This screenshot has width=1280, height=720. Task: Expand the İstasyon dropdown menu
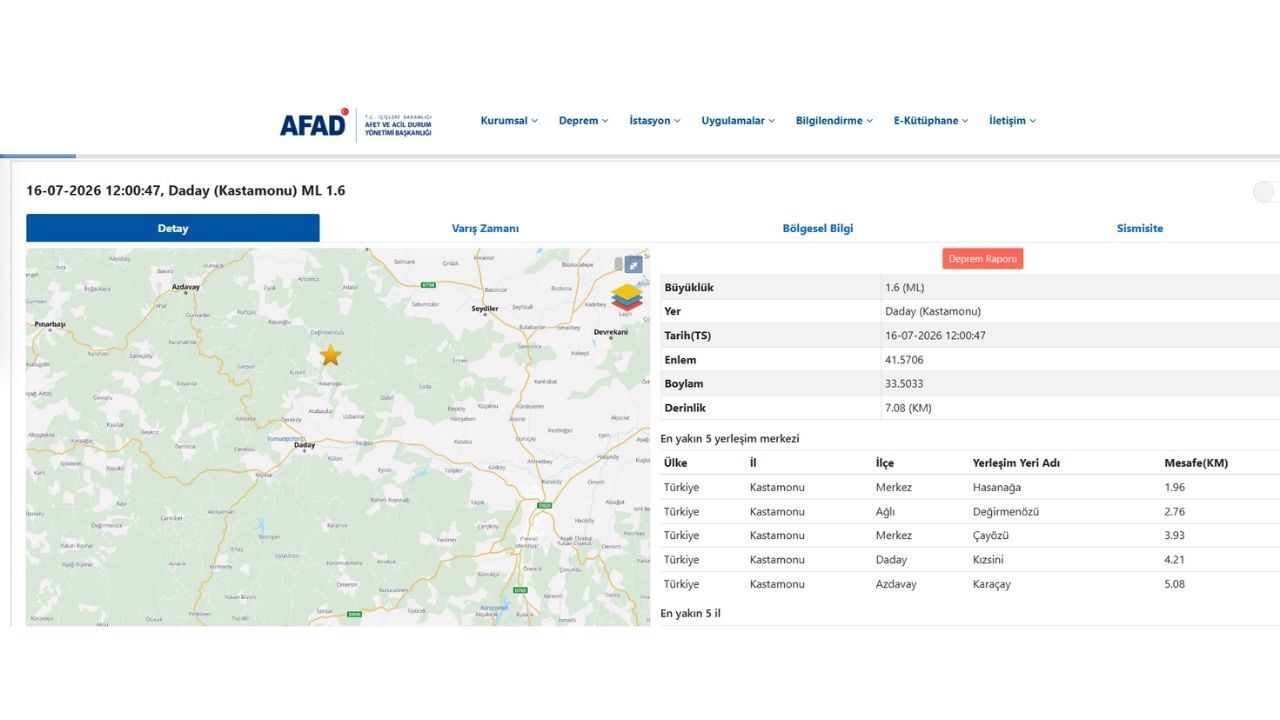(655, 121)
